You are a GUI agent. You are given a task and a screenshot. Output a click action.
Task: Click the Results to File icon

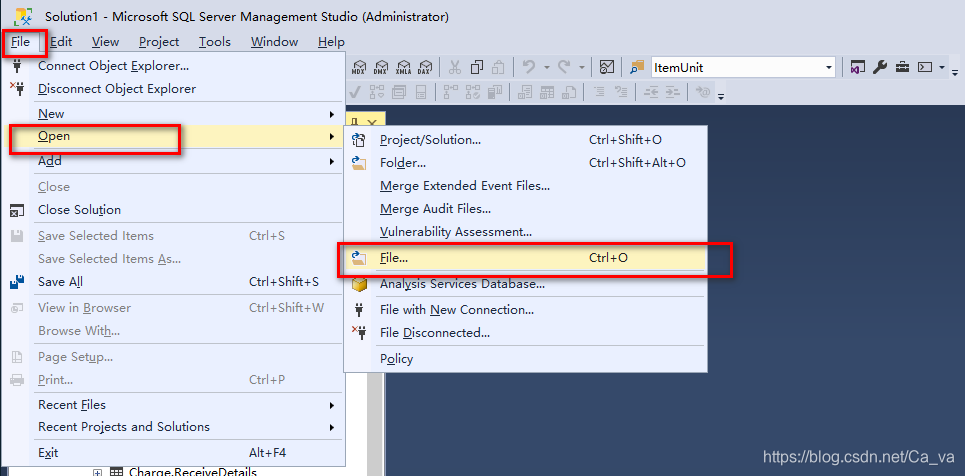(569, 92)
